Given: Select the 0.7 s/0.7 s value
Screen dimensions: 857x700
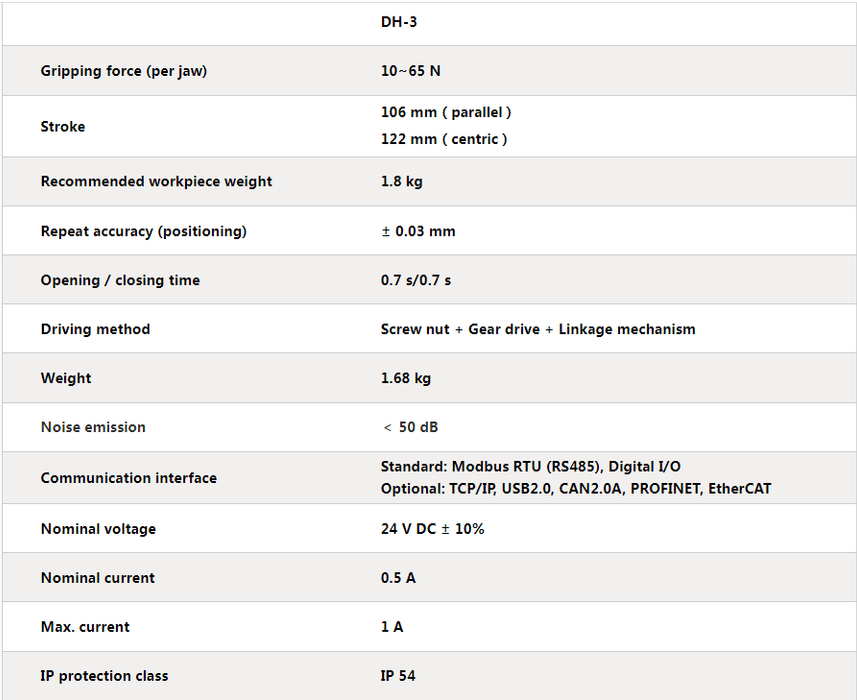Looking at the screenshot, I should [x=416, y=280].
